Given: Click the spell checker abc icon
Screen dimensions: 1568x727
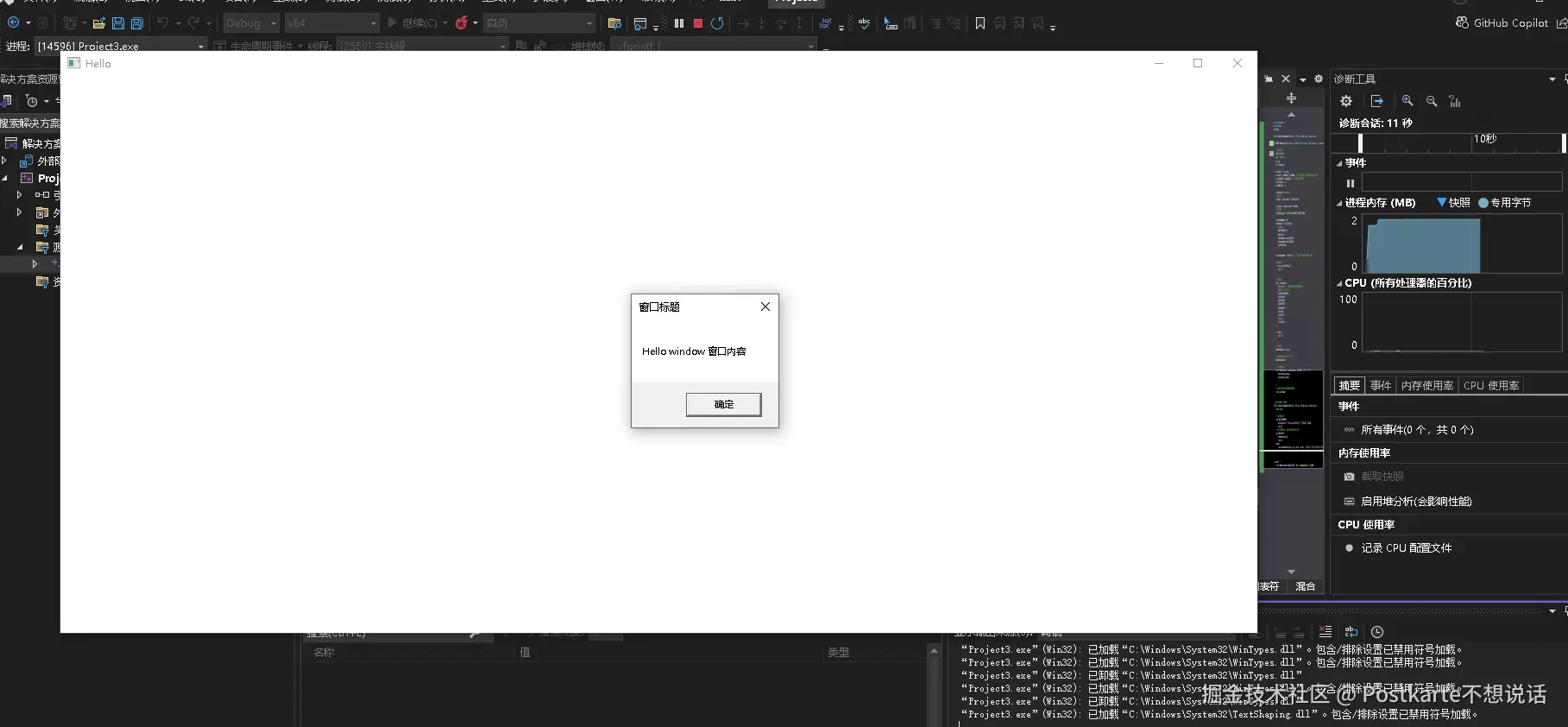Looking at the screenshot, I should pos(864,23).
